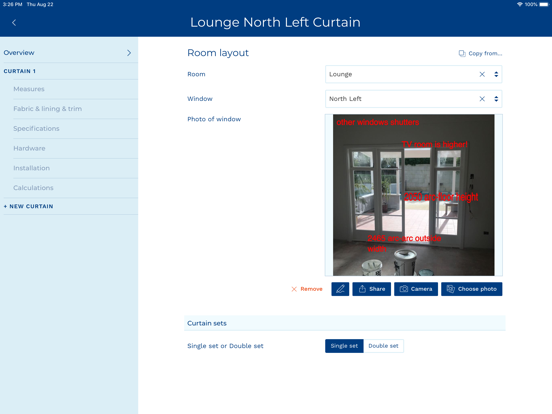The image size is (552, 414).
Task: Open the Overview section
Action: (69, 53)
